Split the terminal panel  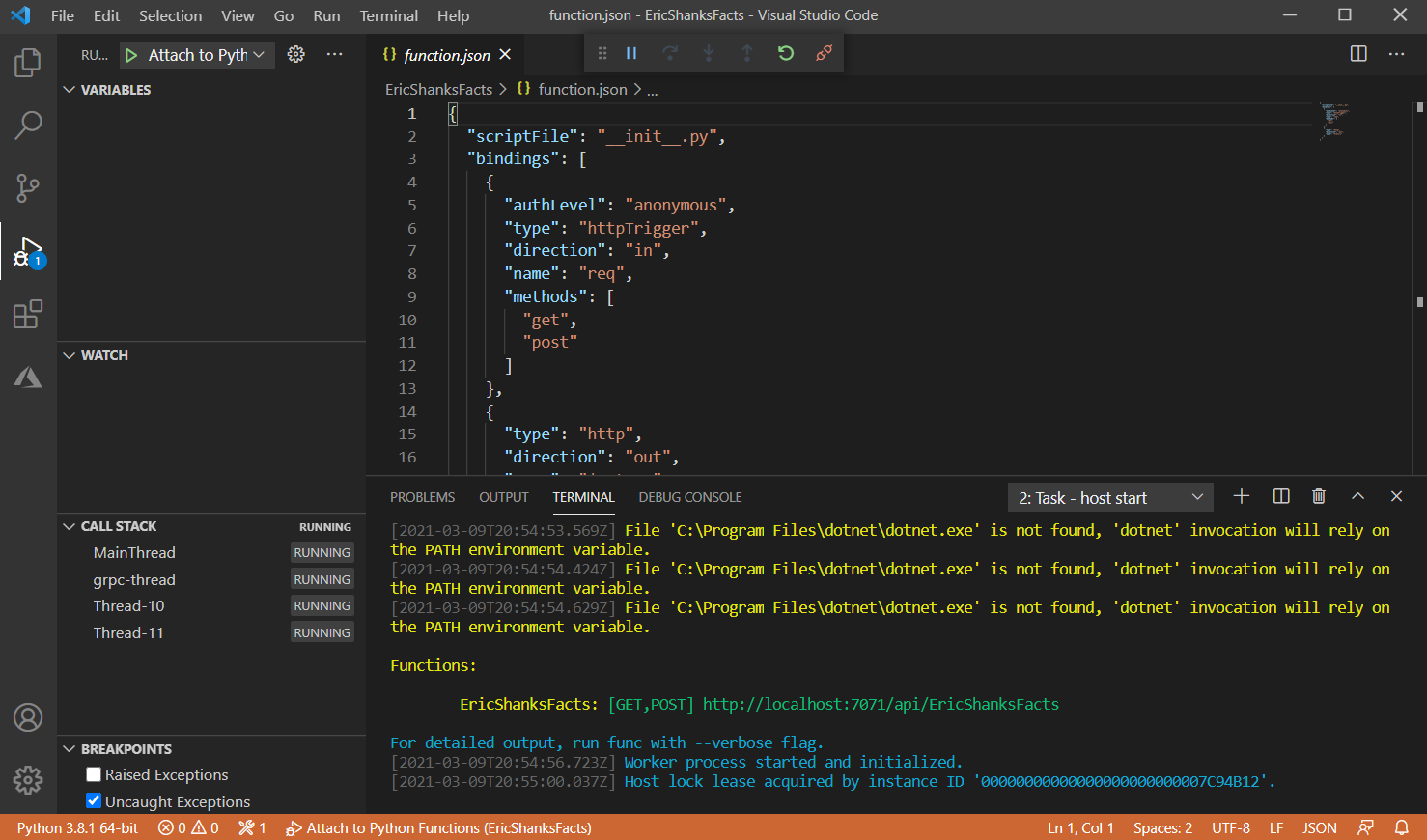(1281, 496)
